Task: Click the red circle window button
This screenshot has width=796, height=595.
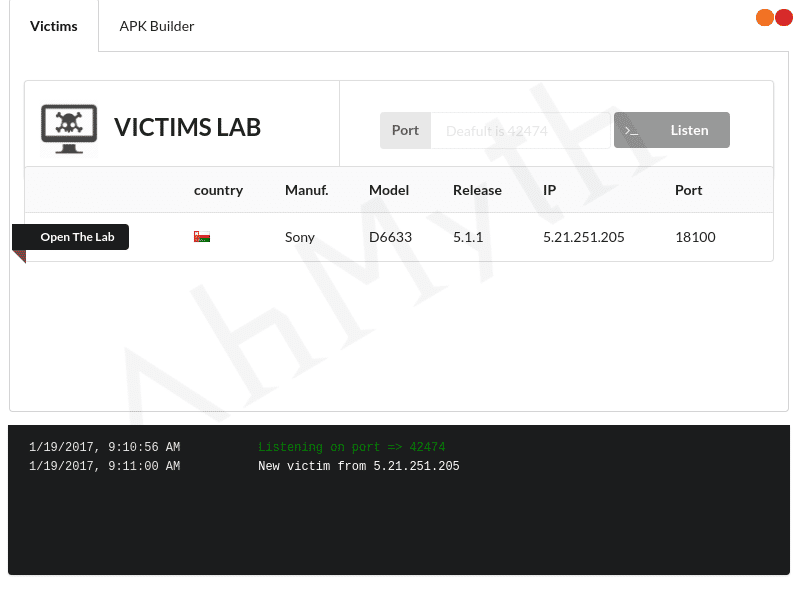Action: 784,17
